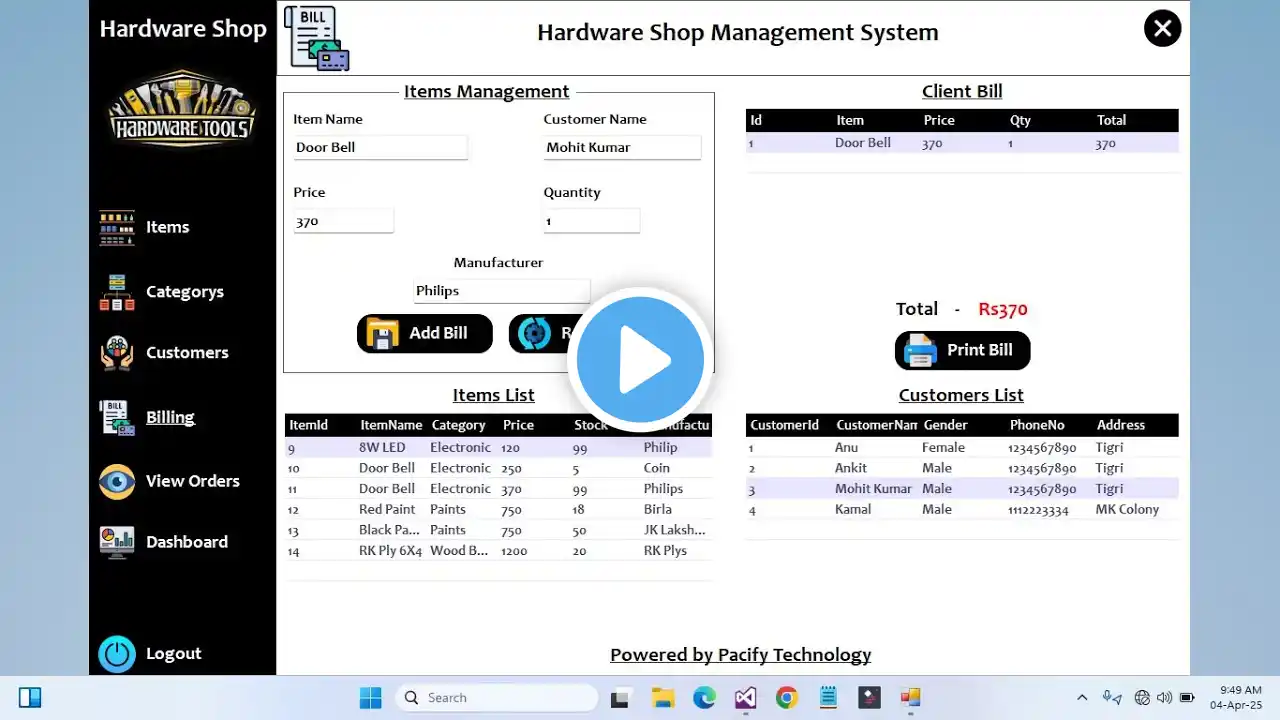Navigate to Customers in the sidebar
Screen dimensions: 1280x720
(x=187, y=353)
